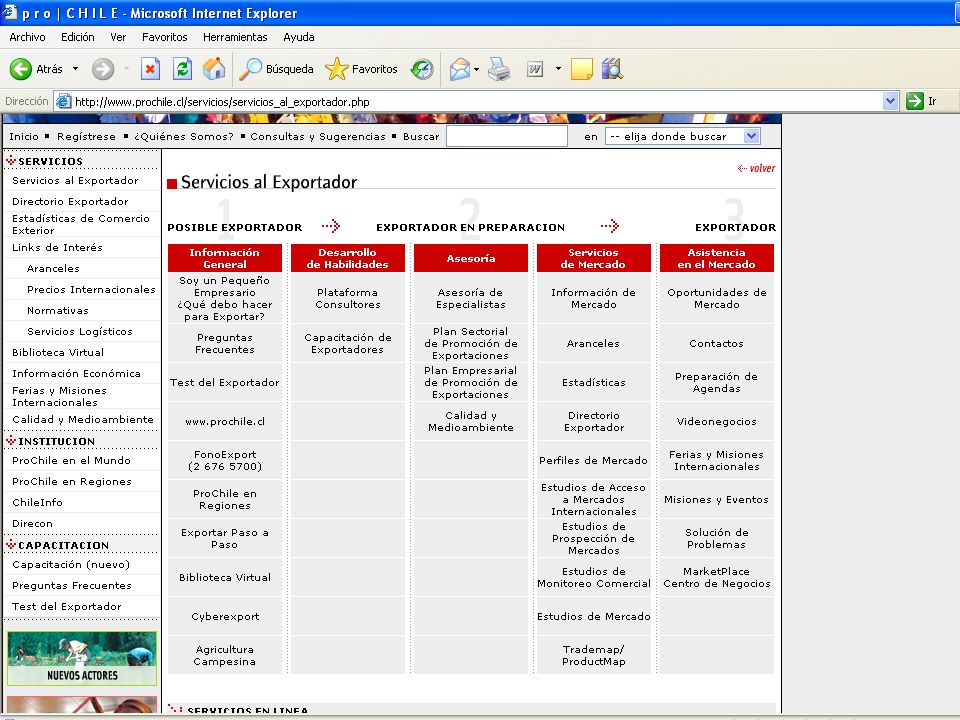
Task: Open Trademap/ProductMap
Action: (x=593, y=655)
